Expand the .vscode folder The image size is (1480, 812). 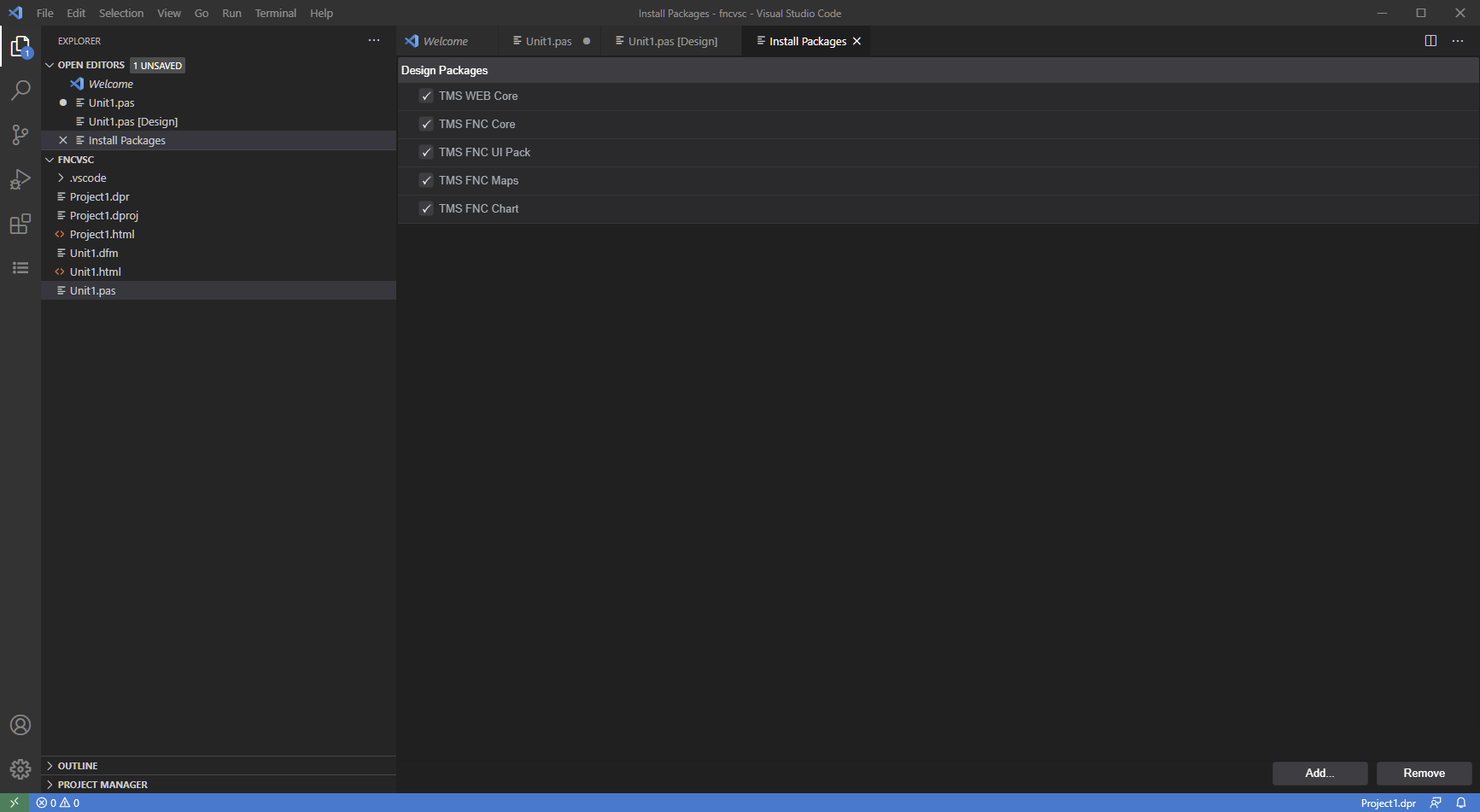pyautogui.click(x=88, y=178)
